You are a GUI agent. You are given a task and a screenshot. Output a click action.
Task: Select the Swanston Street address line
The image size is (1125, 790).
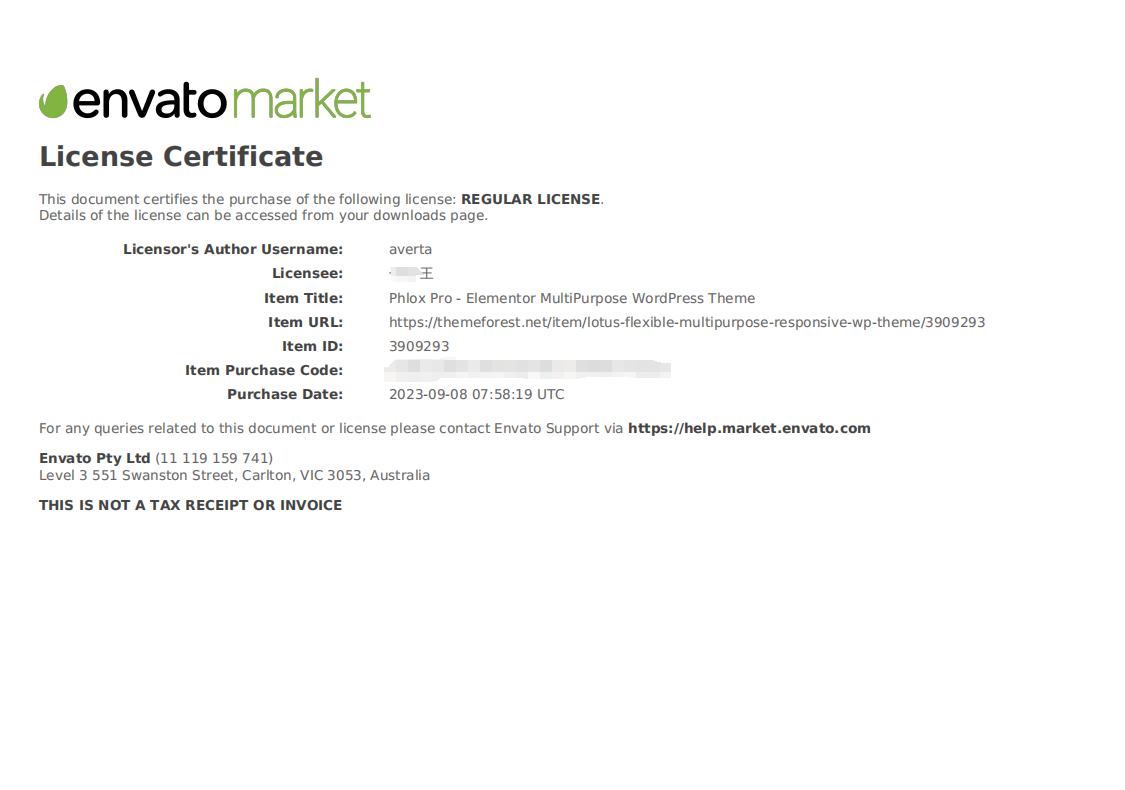click(x=234, y=475)
